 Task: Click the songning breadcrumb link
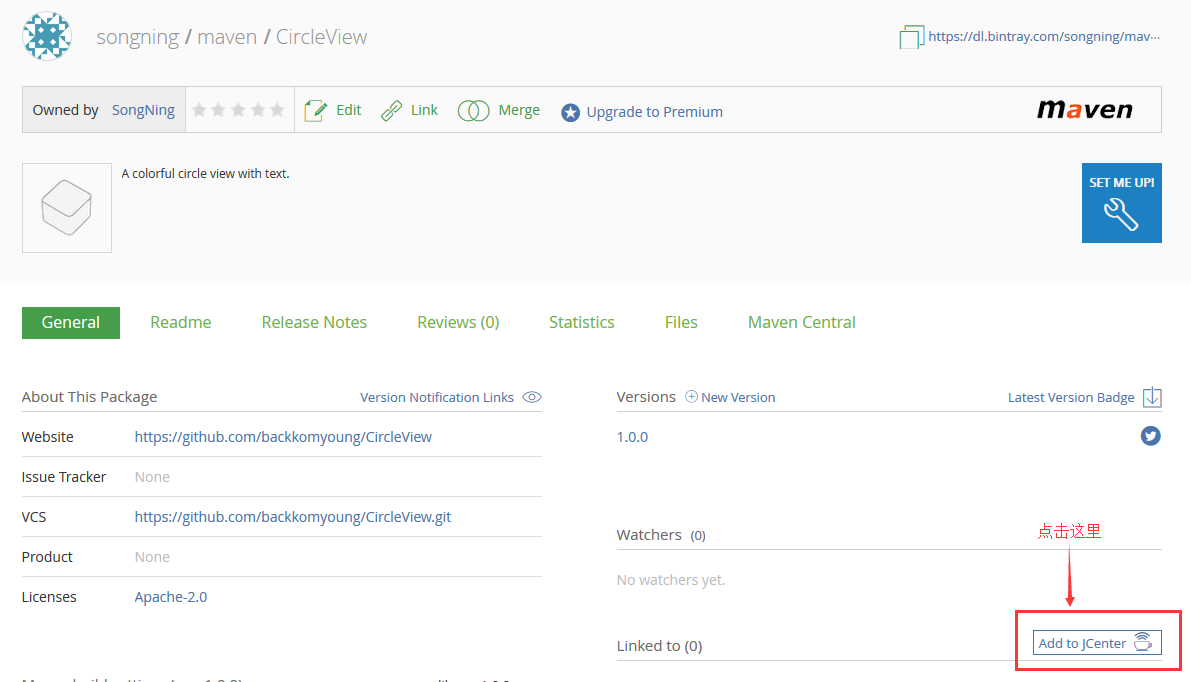coord(137,36)
